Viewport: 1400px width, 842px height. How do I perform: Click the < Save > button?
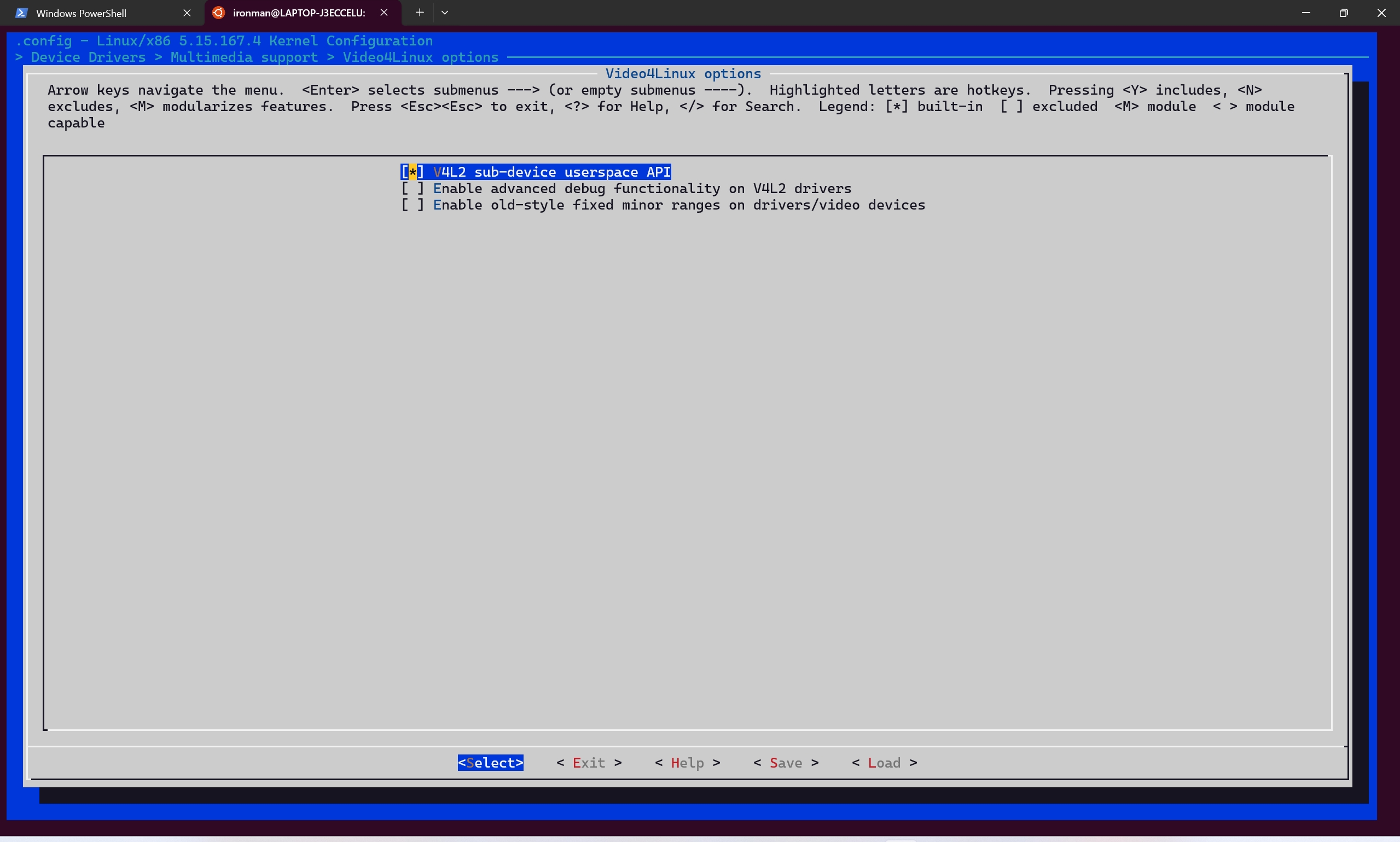[786, 763]
